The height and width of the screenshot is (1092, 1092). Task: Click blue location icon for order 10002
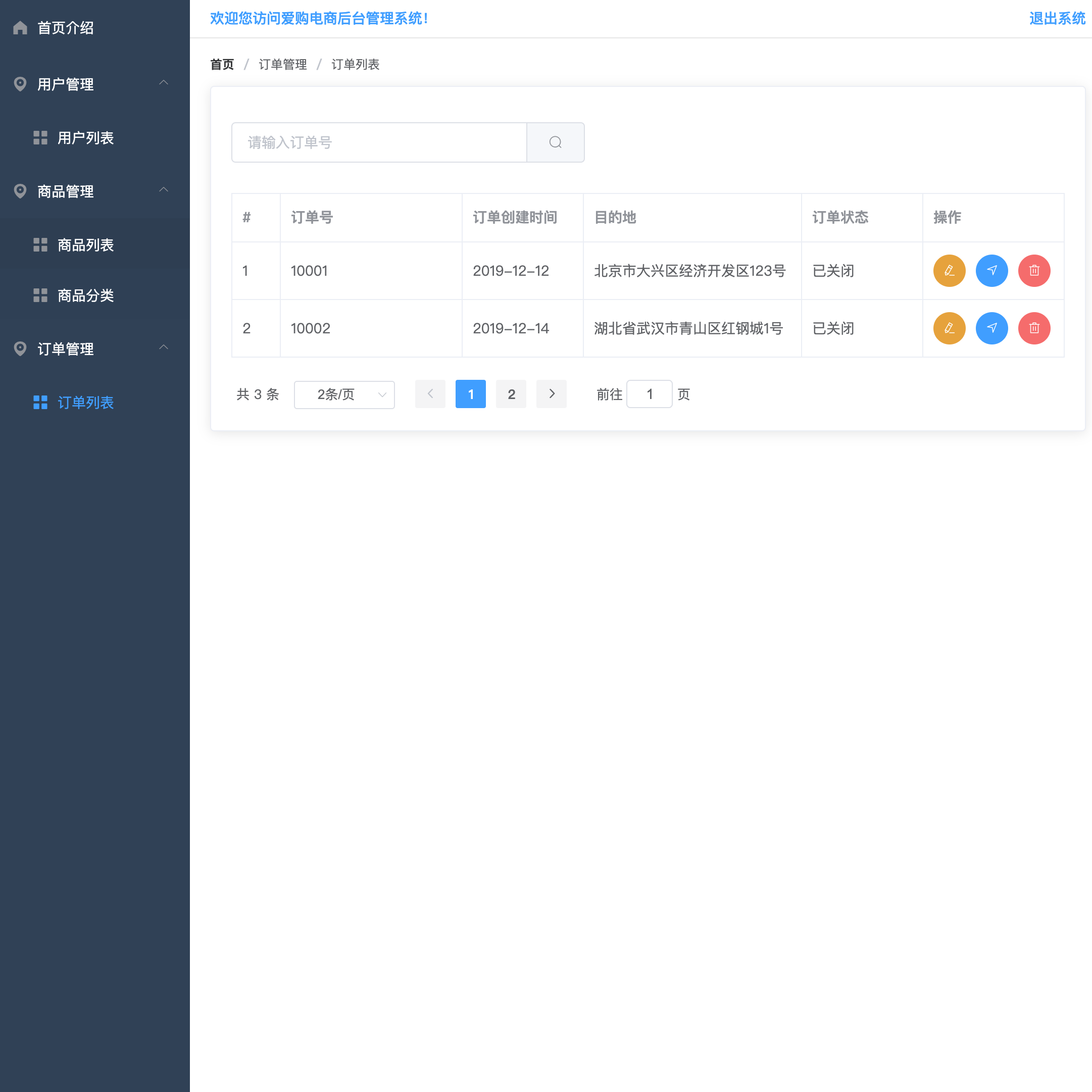[x=991, y=328]
